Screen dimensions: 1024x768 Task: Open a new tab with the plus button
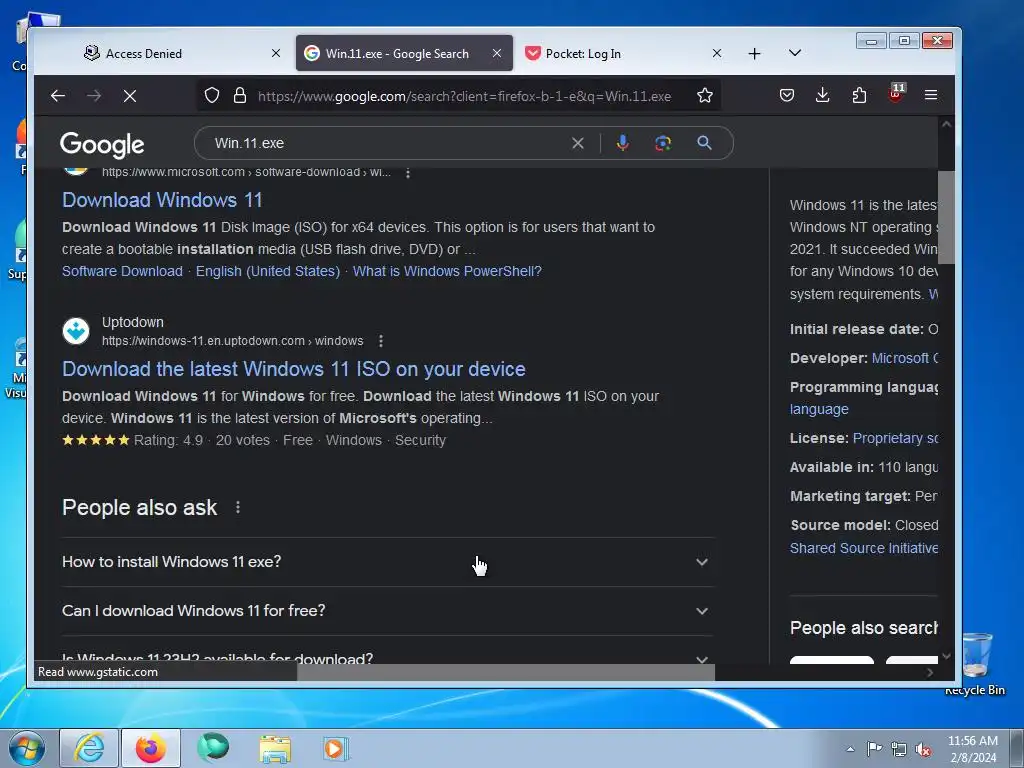[754, 54]
